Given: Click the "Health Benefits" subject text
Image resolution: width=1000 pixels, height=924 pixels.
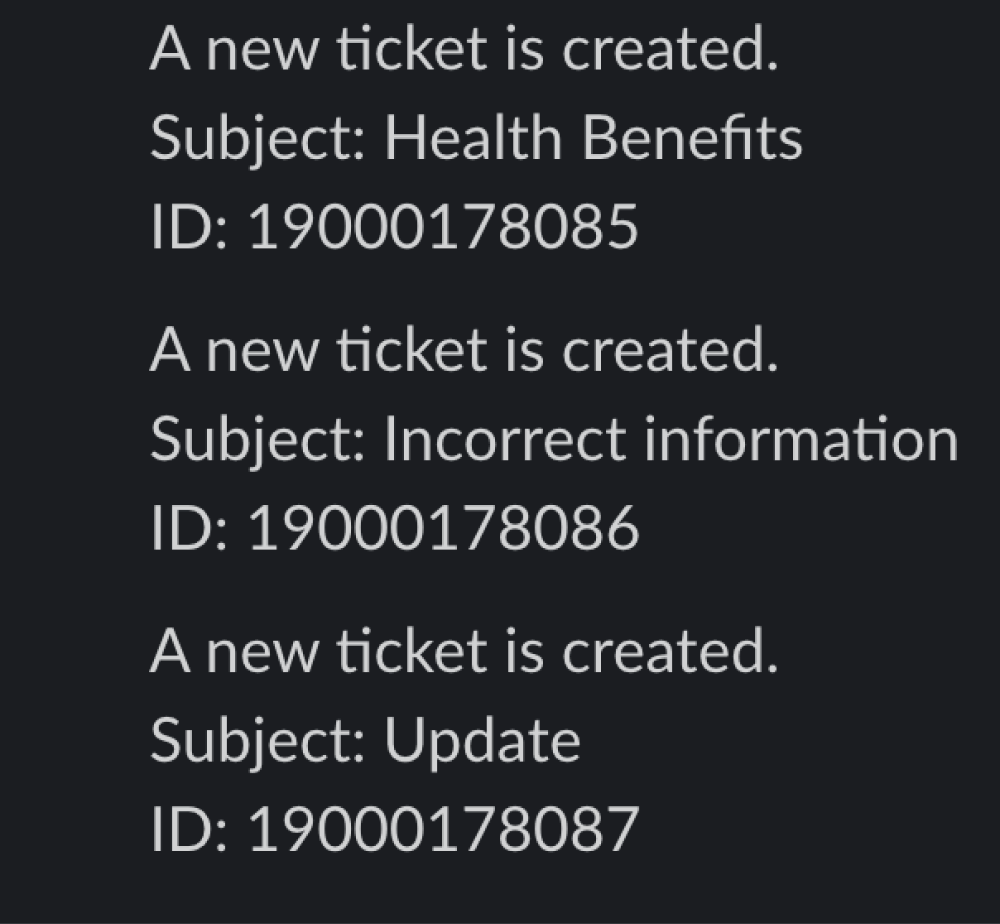Looking at the screenshot, I should coord(593,138).
